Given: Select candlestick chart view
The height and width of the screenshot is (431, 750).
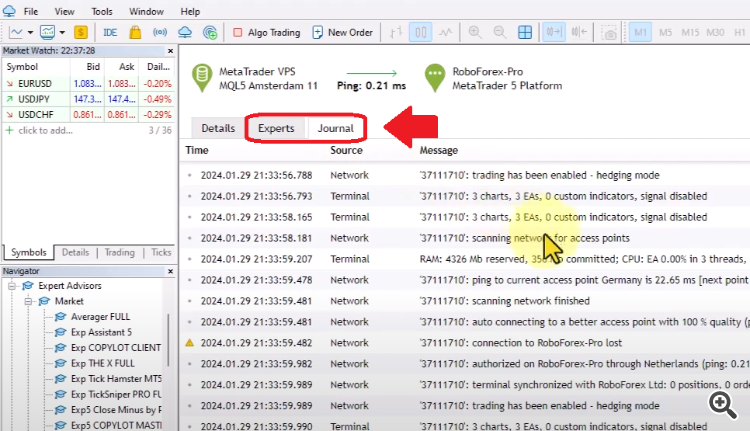Looking at the screenshot, I should pos(420,33).
